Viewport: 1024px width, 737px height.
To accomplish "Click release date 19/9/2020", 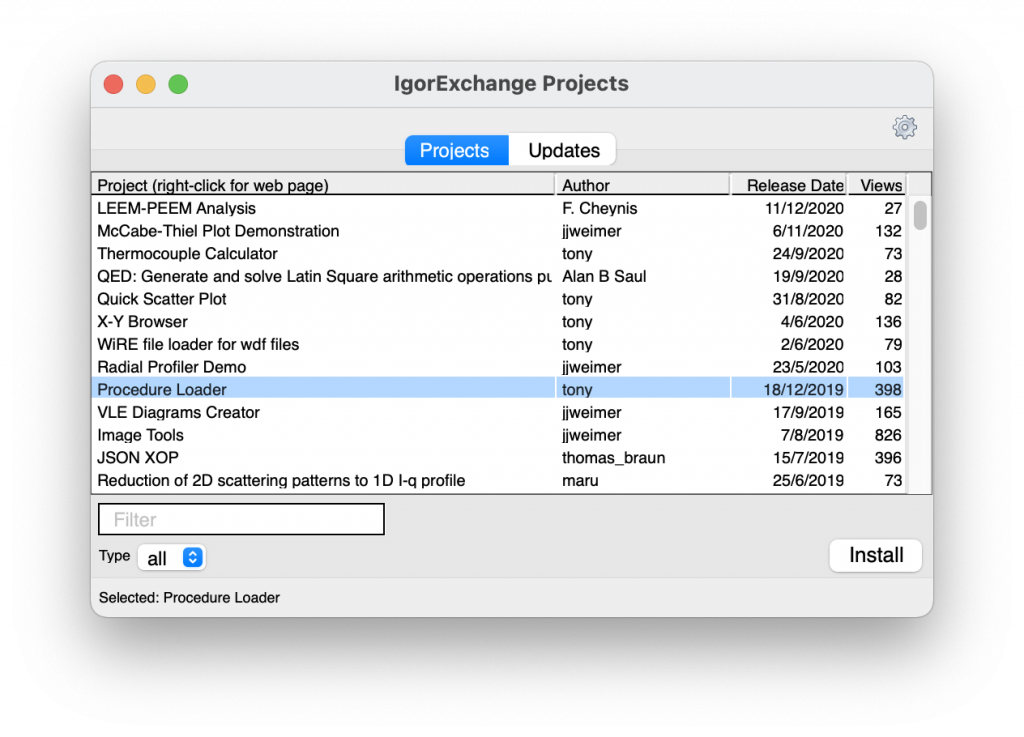I will pyautogui.click(x=808, y=276).
